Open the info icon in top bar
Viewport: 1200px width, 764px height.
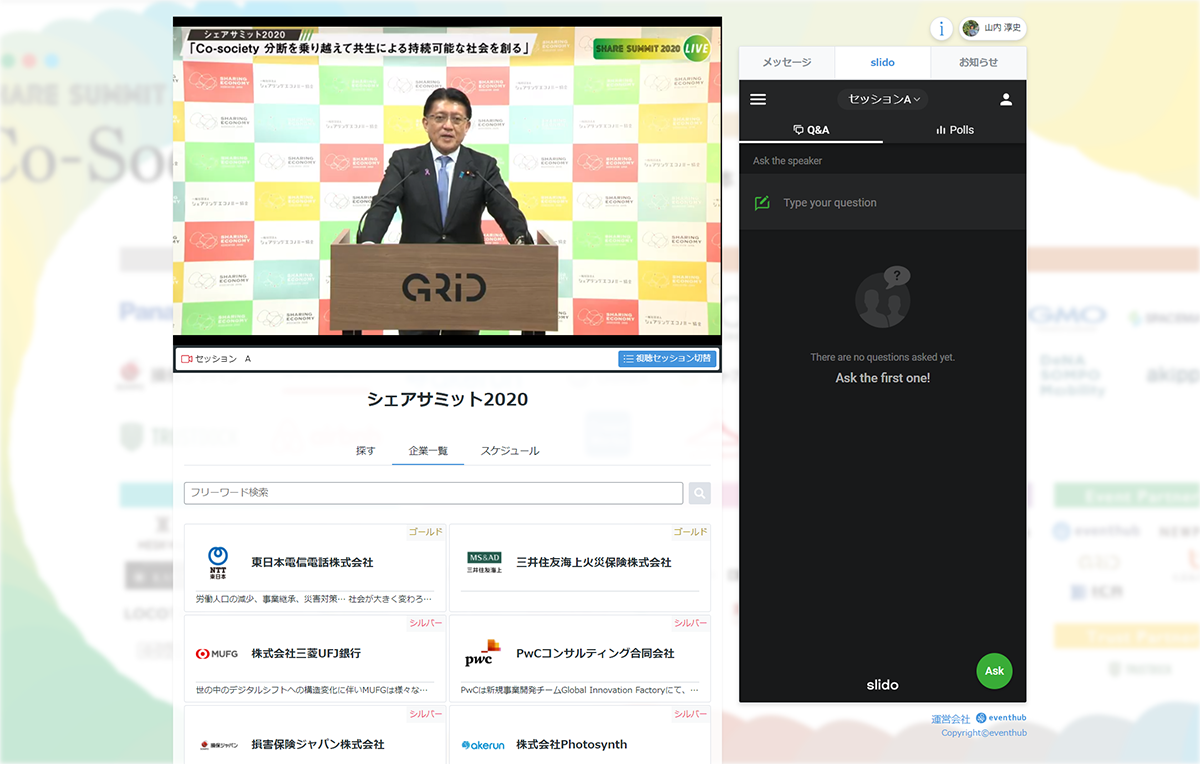point(940,28)
